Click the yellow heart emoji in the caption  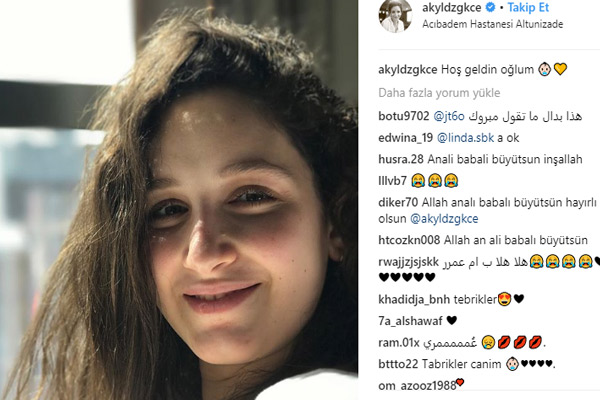coord(560,69)
